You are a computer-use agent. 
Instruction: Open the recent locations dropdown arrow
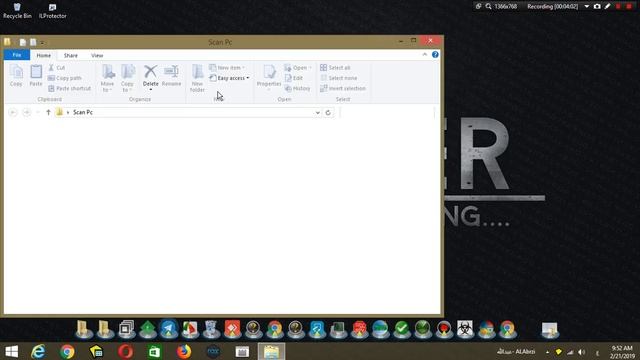click(x=38, y=112)
